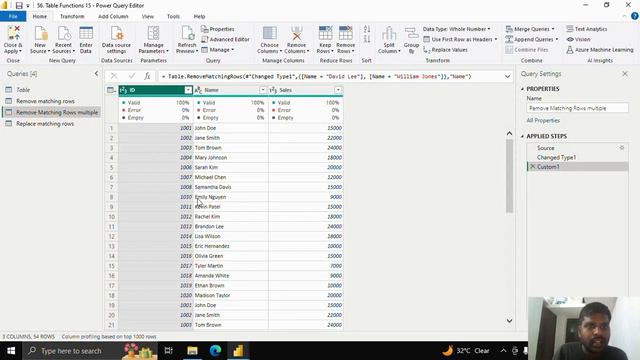Click the Remove Rows icon
Screen dimensions: 640x360
(x=345, y=33)
